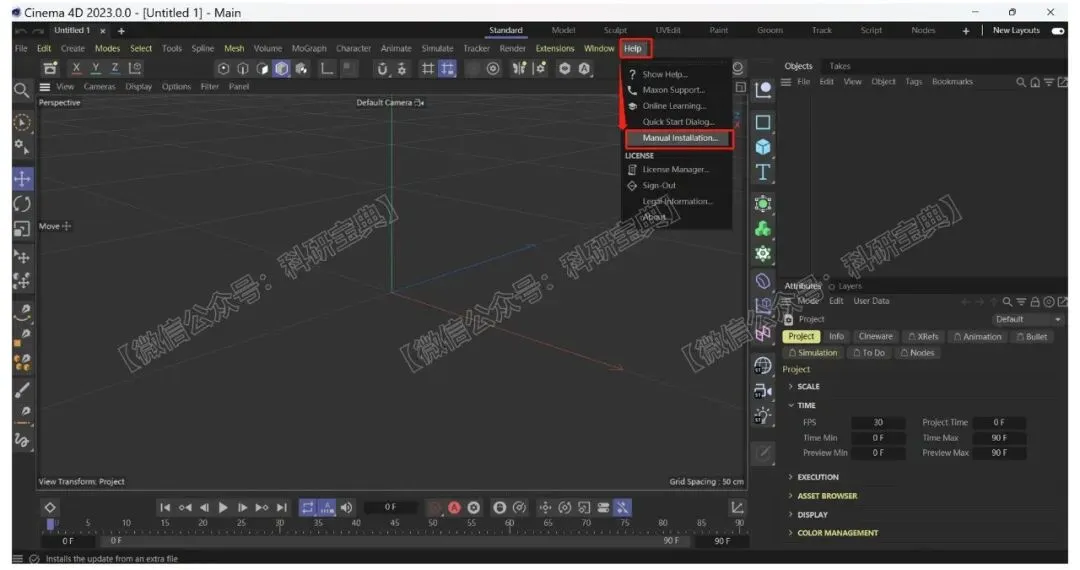Toggle the New Layouts switch
The height and width of the screenshot is (570, 1080).
click(1058, 30)
